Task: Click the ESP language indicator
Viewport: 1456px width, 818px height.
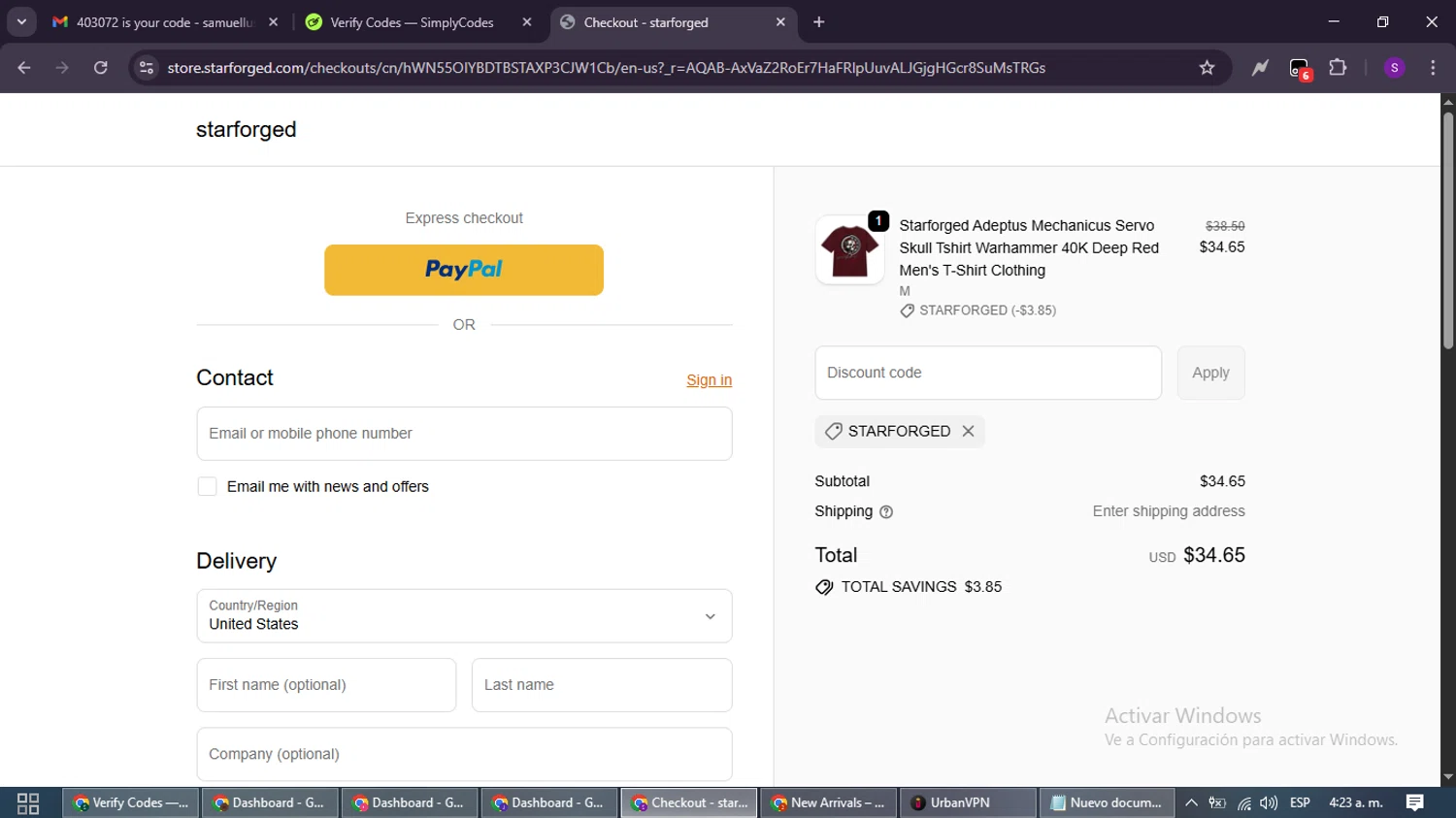Action: pos(1300,803)
